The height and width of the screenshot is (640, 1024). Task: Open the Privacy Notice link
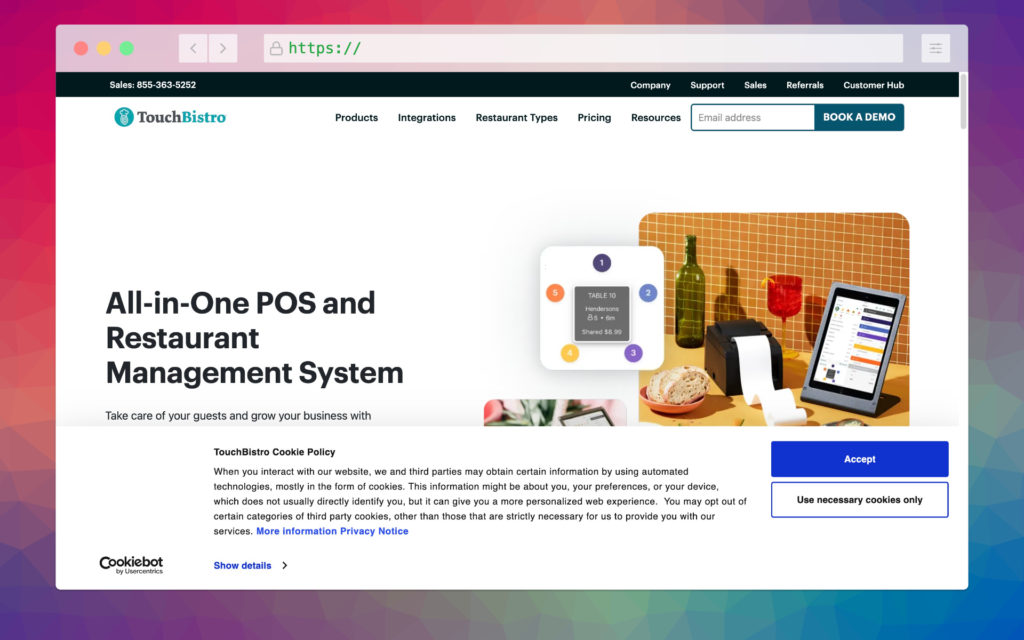click(x=374, y=531)
